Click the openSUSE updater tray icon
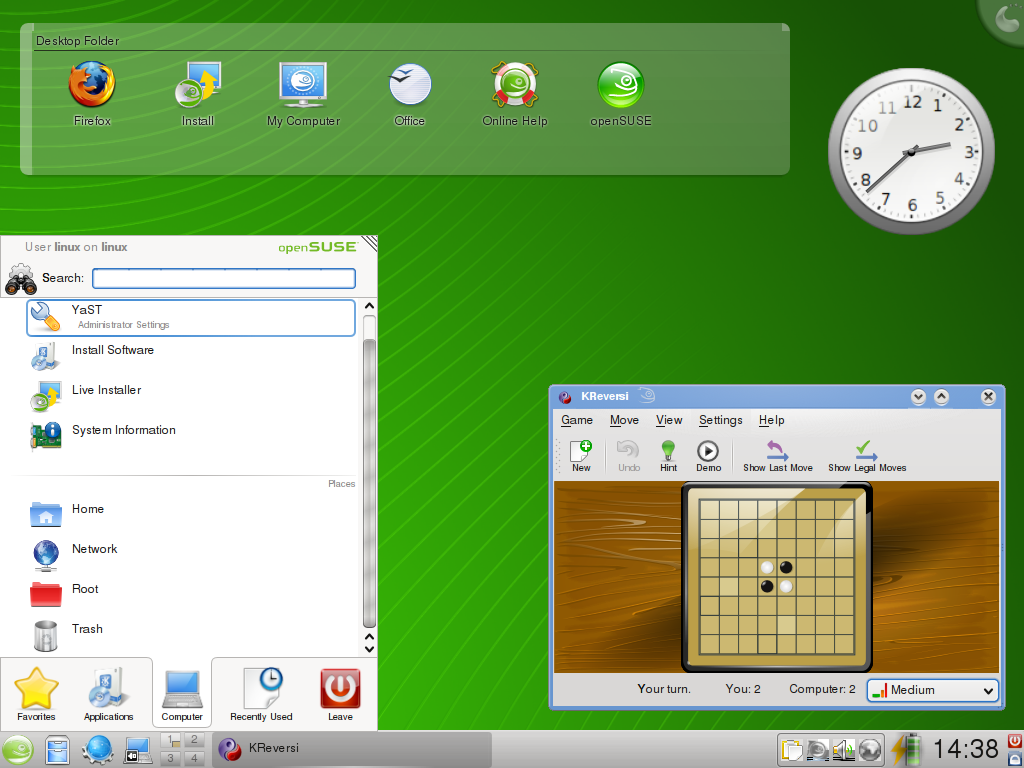The width and height of the screenshot is (1024, 768). click(818, 750)
